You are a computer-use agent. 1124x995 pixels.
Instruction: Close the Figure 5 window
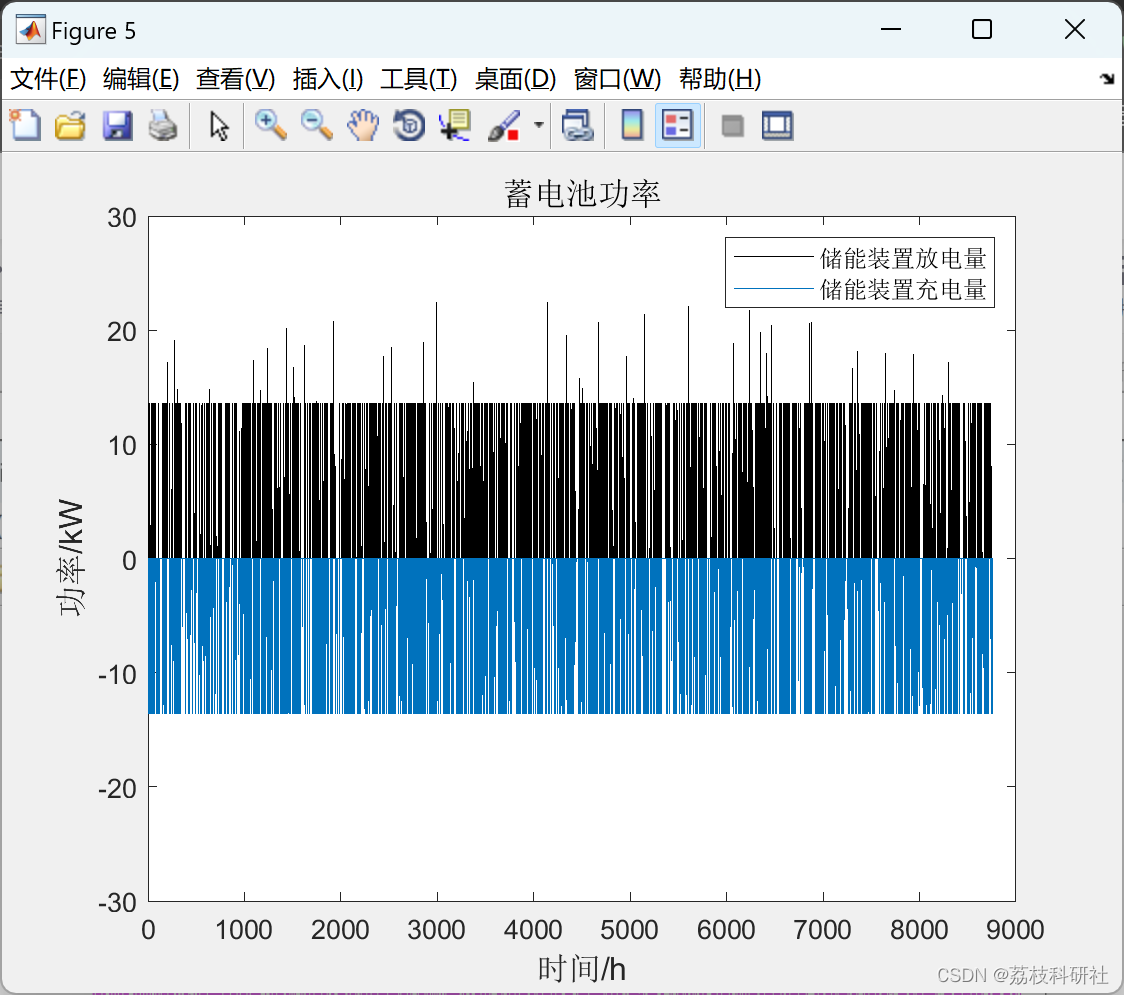(x=1075, y=29)
